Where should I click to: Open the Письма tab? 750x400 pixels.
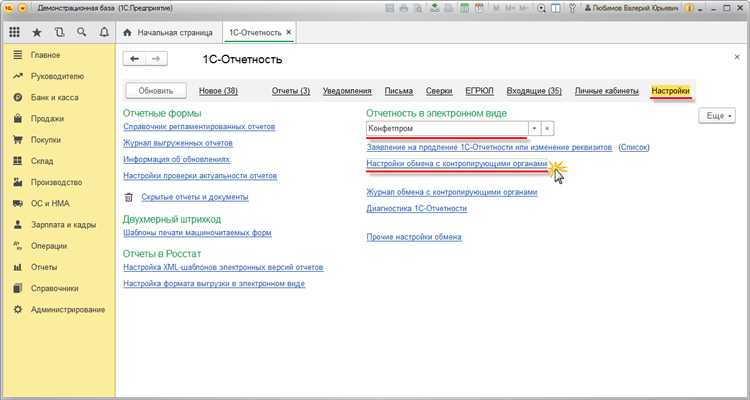[x=399, y=91]
